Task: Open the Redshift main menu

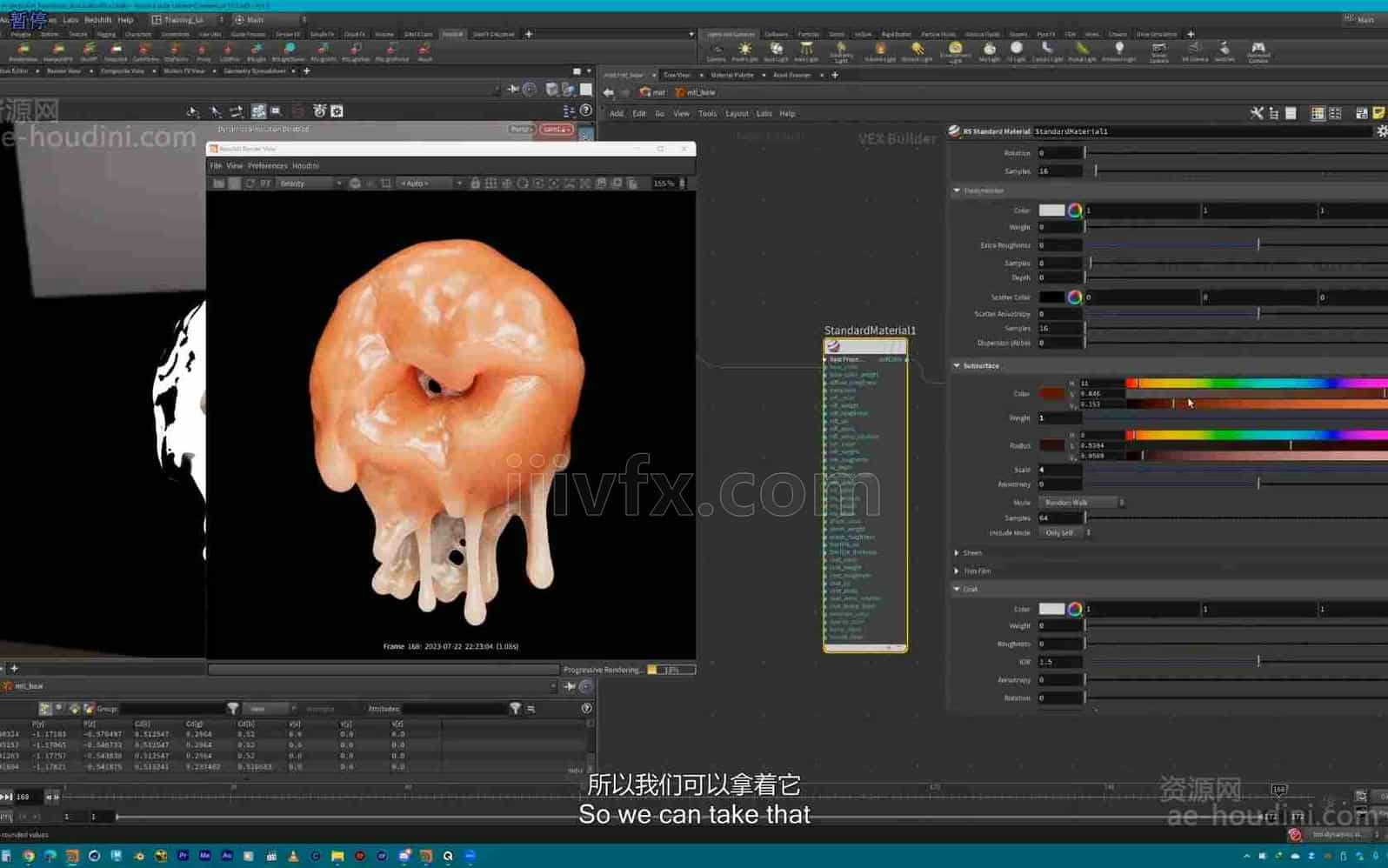Action: [x=97, y=19]
